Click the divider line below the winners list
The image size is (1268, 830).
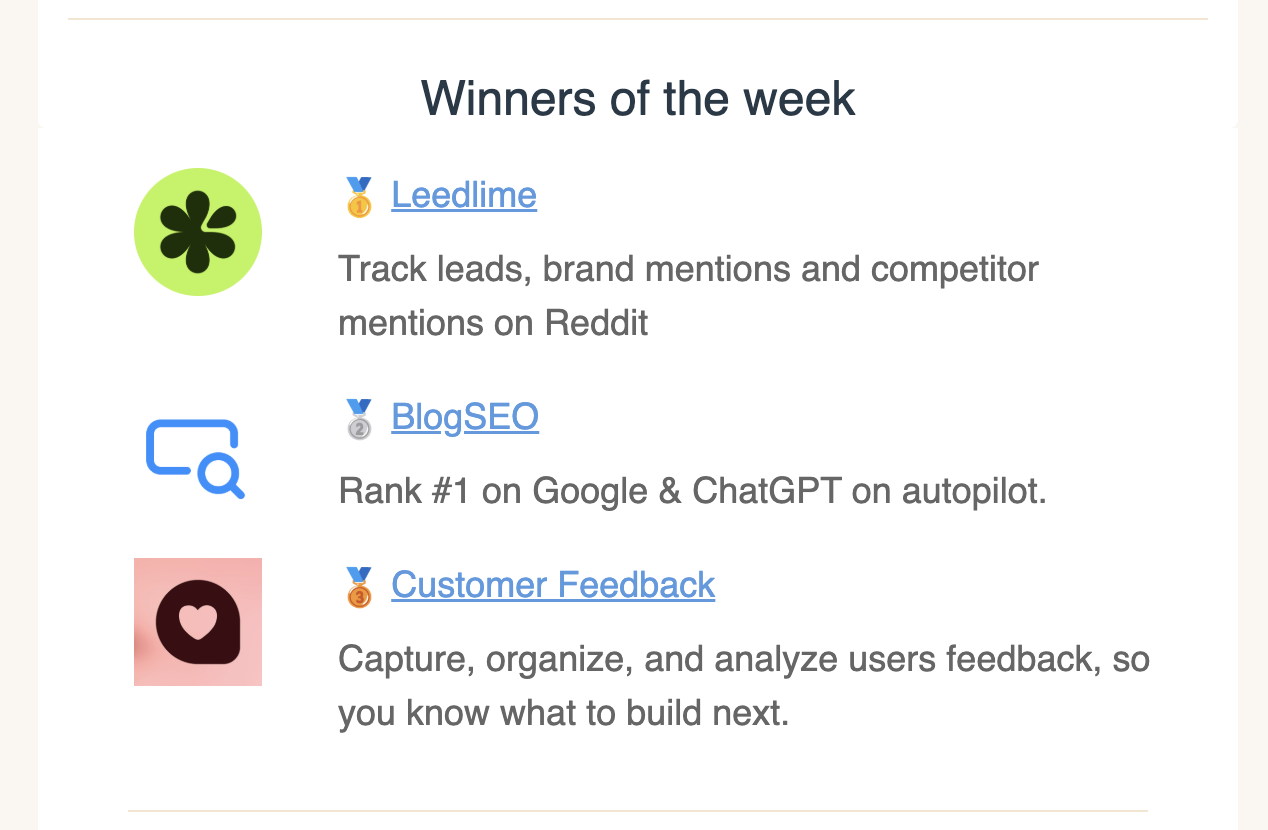click(638, 810)
